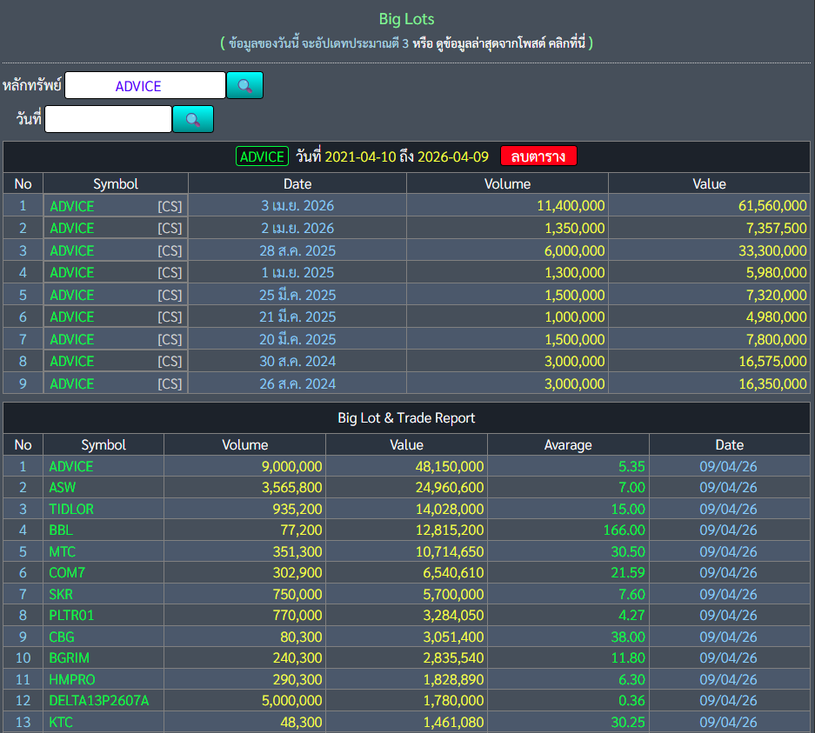Click the empty date input field
The height and width of the screenshot is (733, 815).
(x=108, y=120)
